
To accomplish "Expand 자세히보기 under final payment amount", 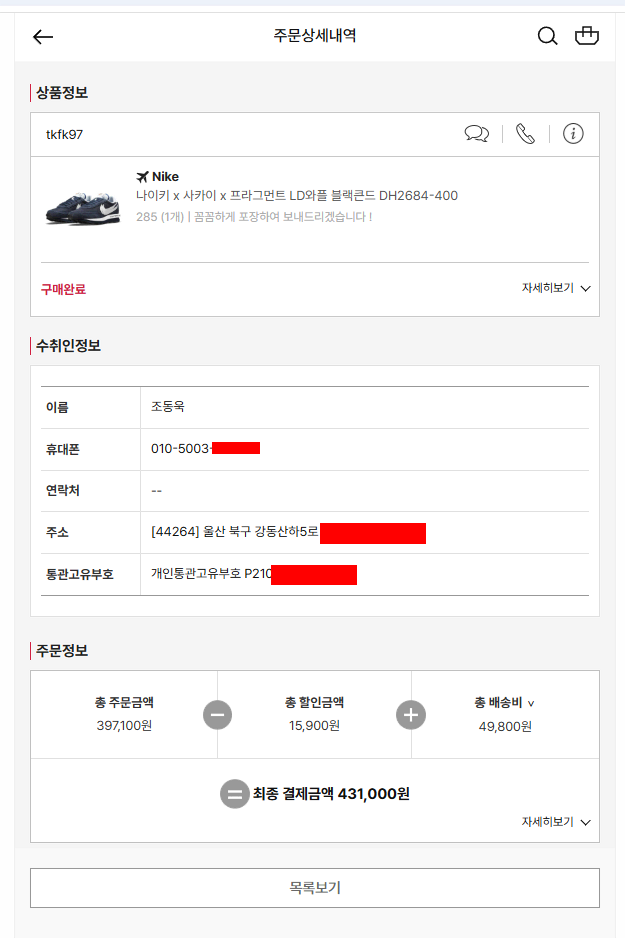I will tap(556, 822).
